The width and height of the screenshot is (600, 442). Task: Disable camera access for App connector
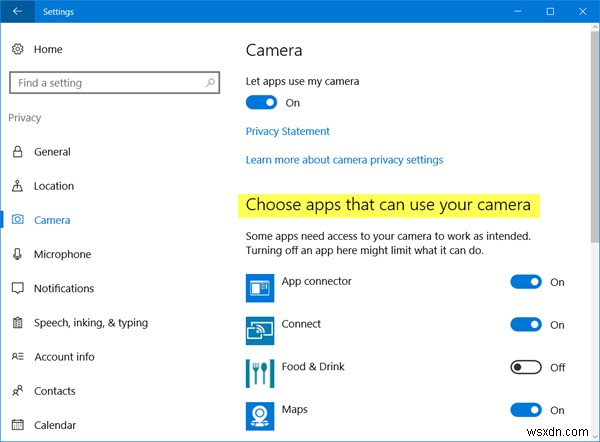pyautogui.click(x=526, y=282)
